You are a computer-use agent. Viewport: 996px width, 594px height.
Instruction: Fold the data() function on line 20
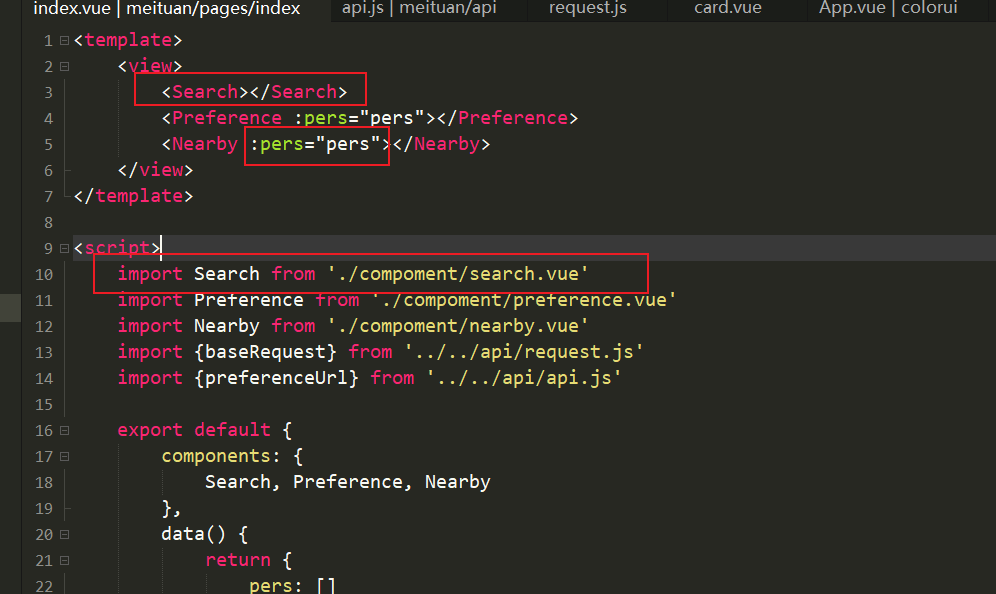pos(64,535)
